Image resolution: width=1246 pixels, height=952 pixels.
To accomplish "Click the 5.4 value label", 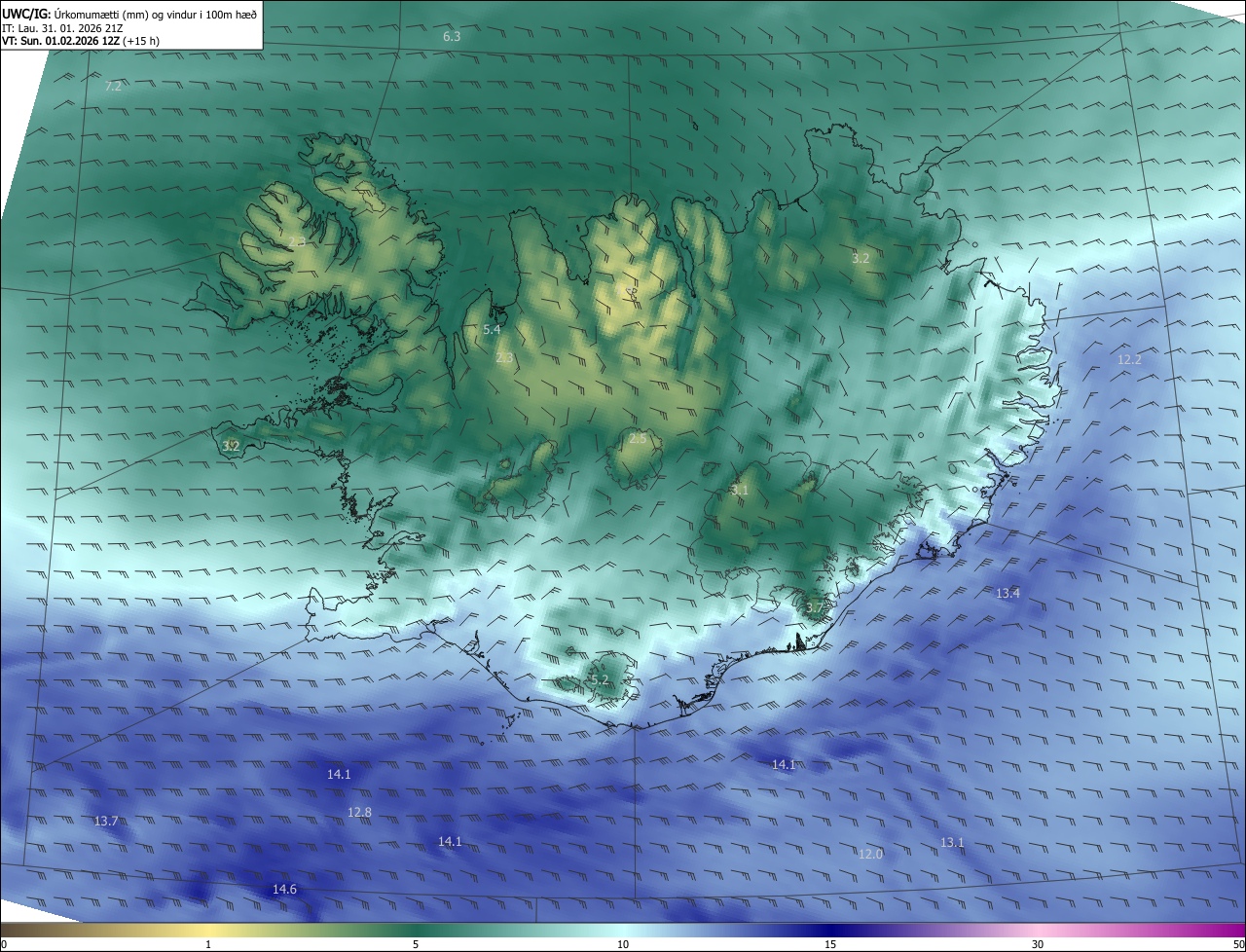I will point(492,330).
